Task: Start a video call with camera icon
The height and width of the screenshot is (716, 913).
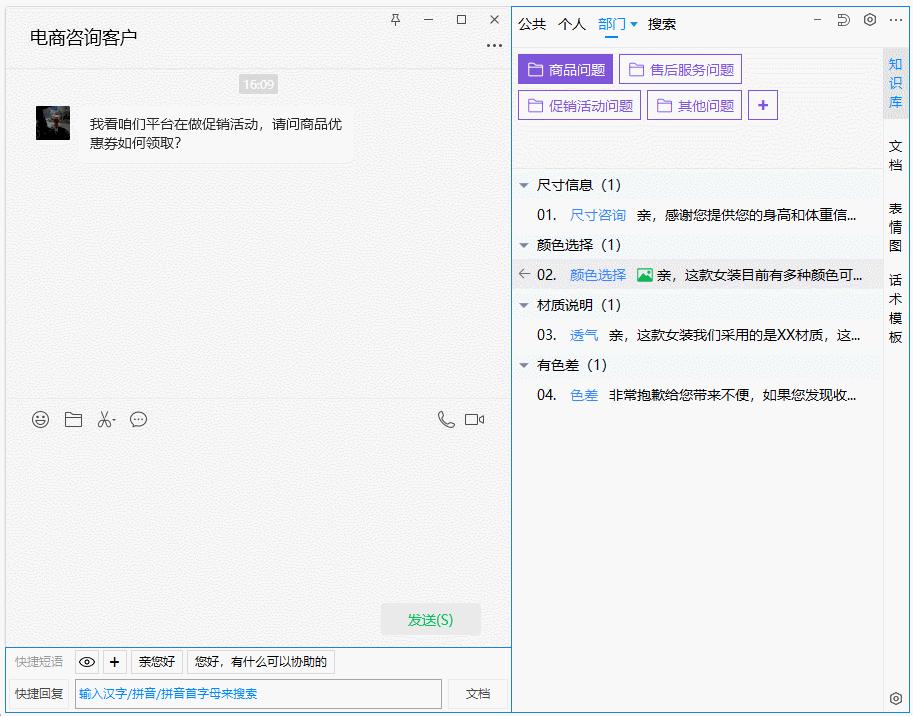Action: pyautogui.click(x=475, y=420)
